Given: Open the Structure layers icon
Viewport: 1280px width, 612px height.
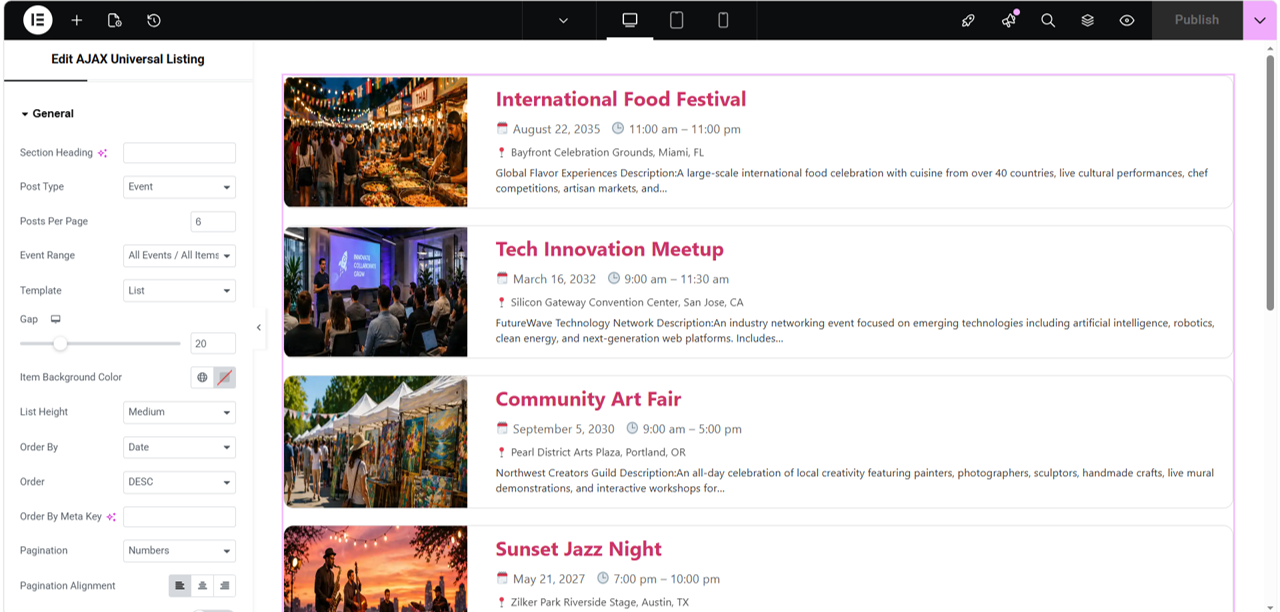Looking at the screenshot, I should click(1088, 20).
